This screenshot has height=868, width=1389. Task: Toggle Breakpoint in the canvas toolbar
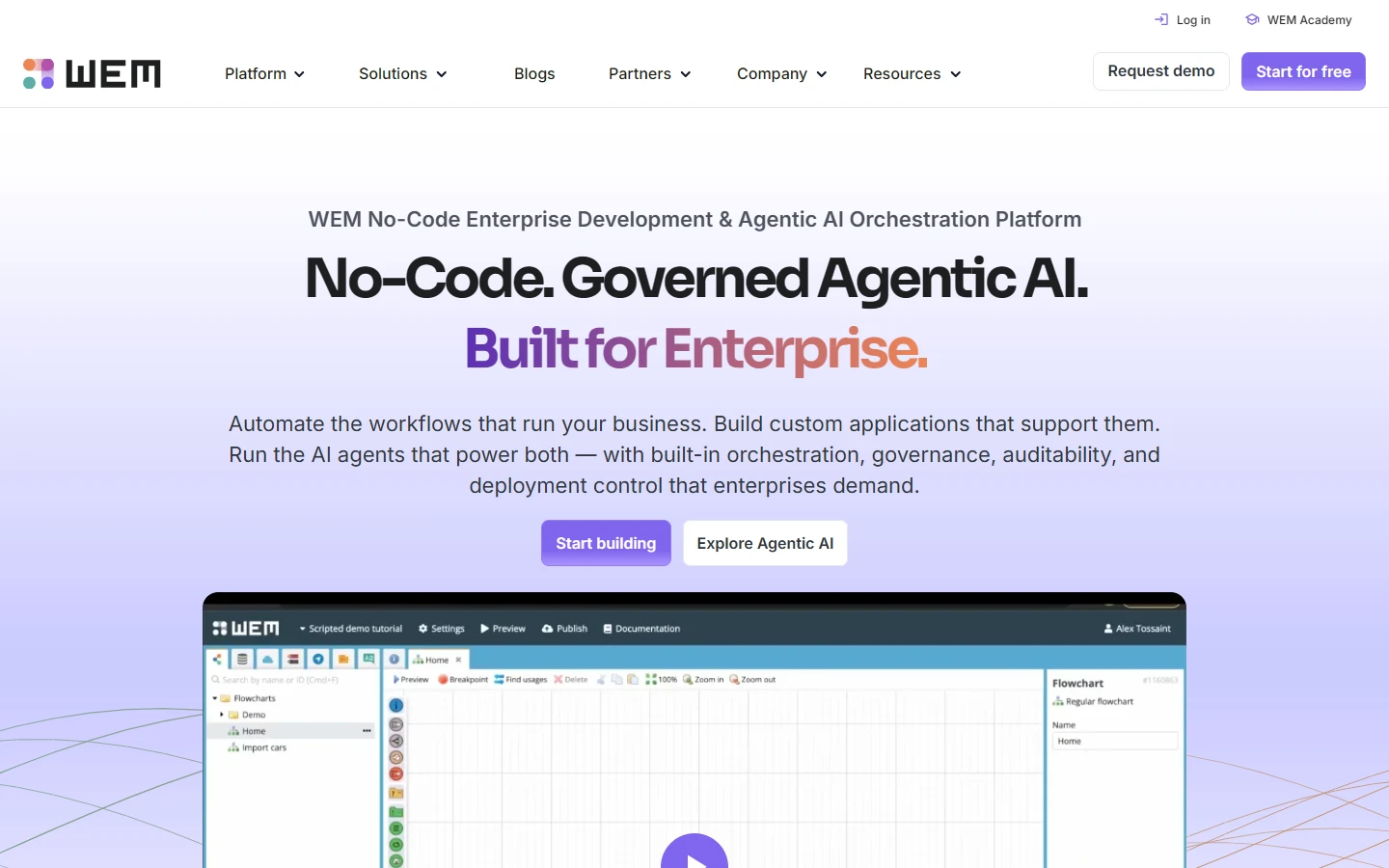[x=463, y=680]
